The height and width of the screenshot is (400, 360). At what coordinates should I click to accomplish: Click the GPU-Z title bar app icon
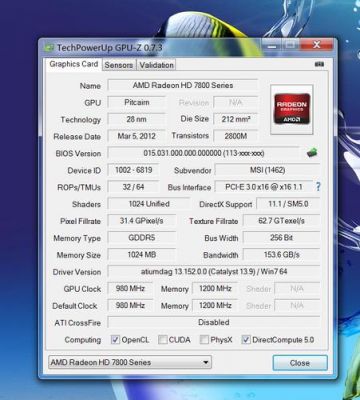click(50, 48)
